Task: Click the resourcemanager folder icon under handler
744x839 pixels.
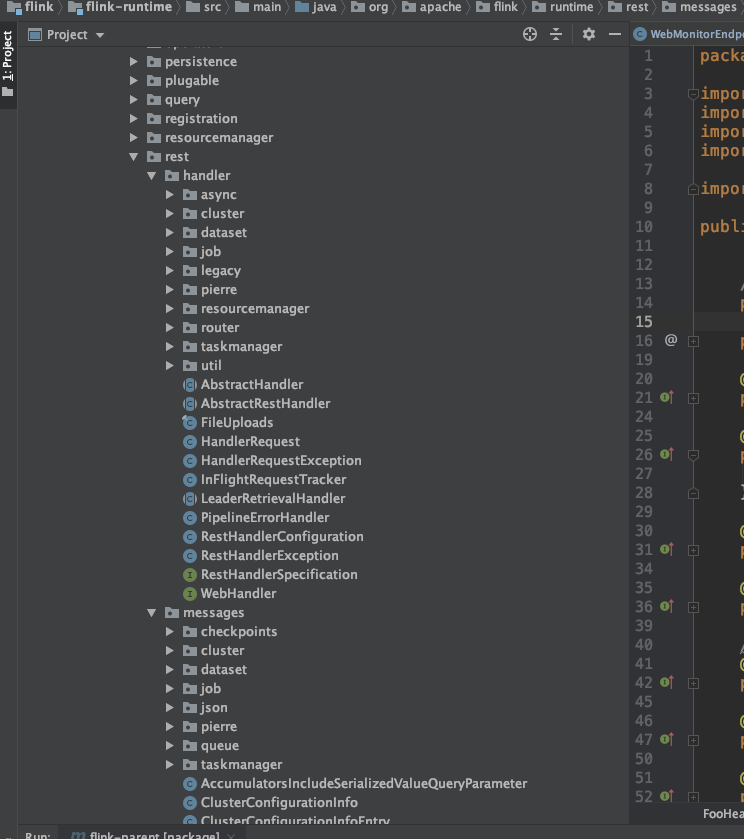Action: click(190, 309)
